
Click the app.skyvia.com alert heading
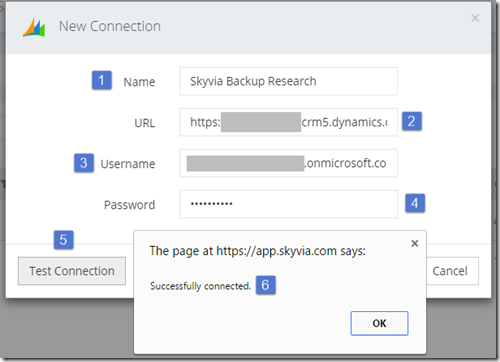(257, 251)
